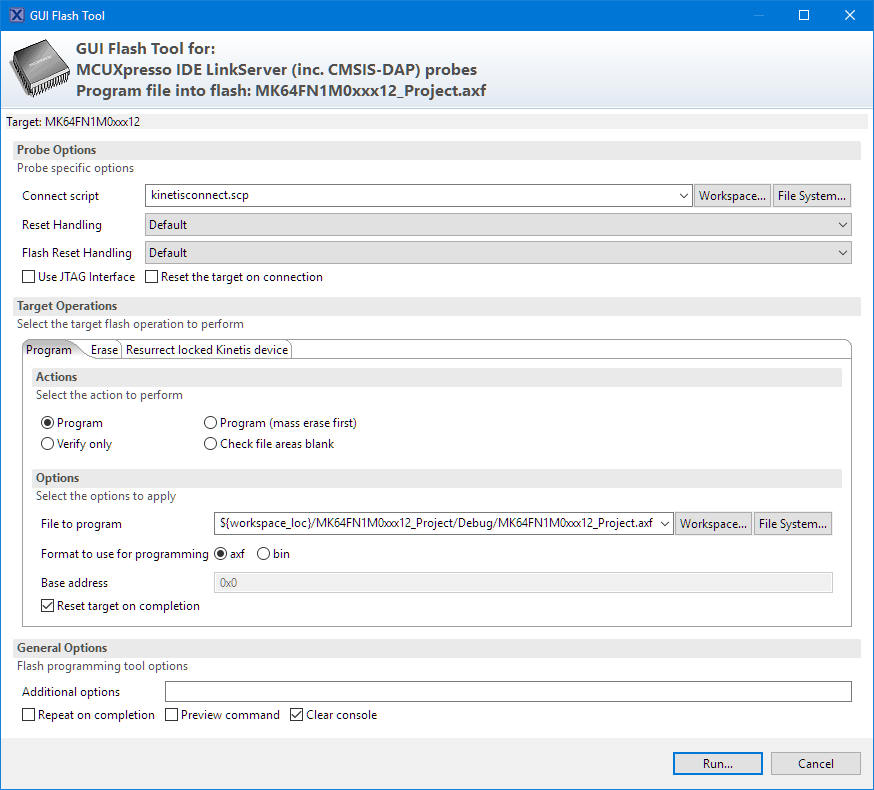Screen dimensions: 874x790
Task: Choose bin format for programming
Action: (264, 554)
